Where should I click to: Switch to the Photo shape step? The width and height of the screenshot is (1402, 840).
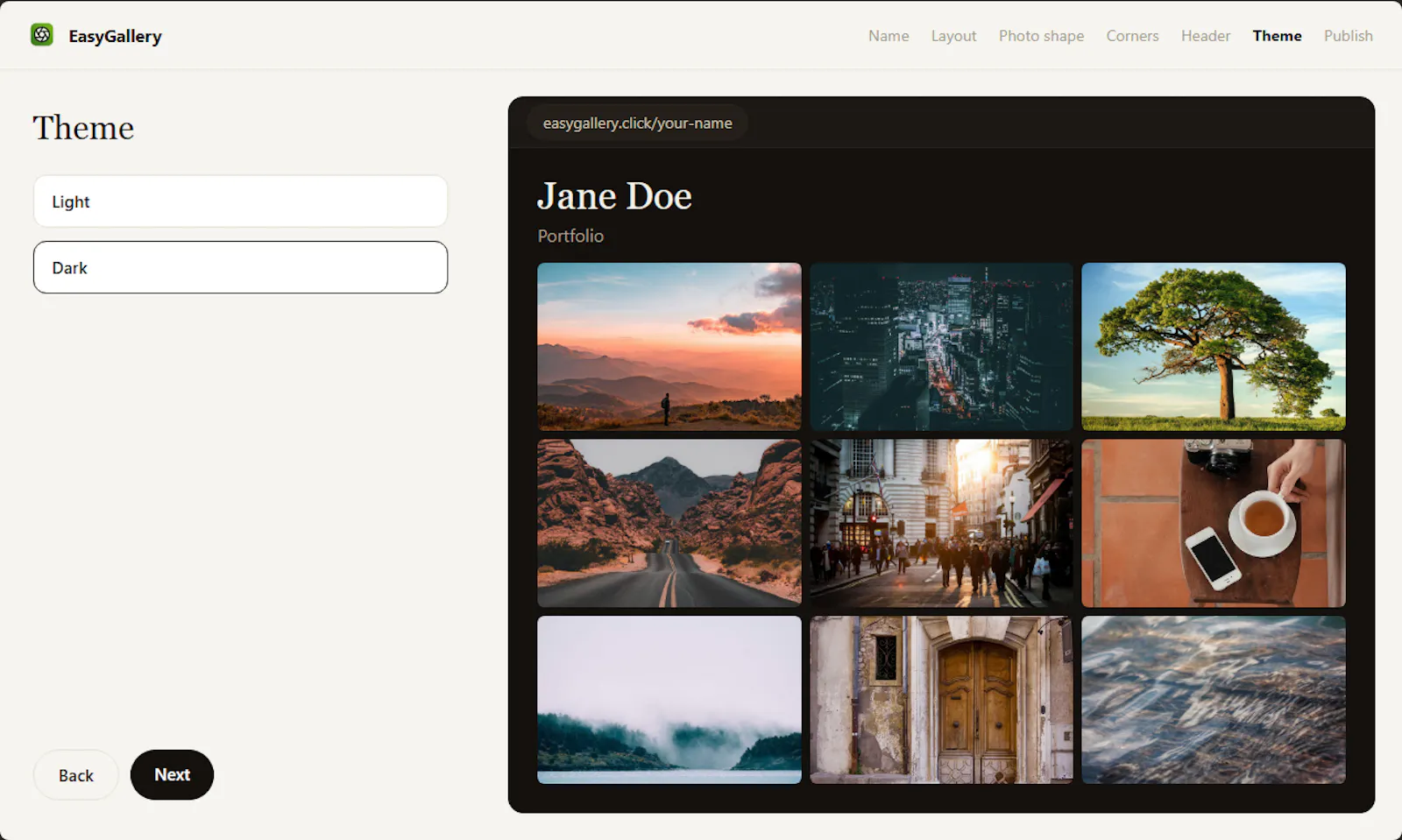click(1041, 36)
